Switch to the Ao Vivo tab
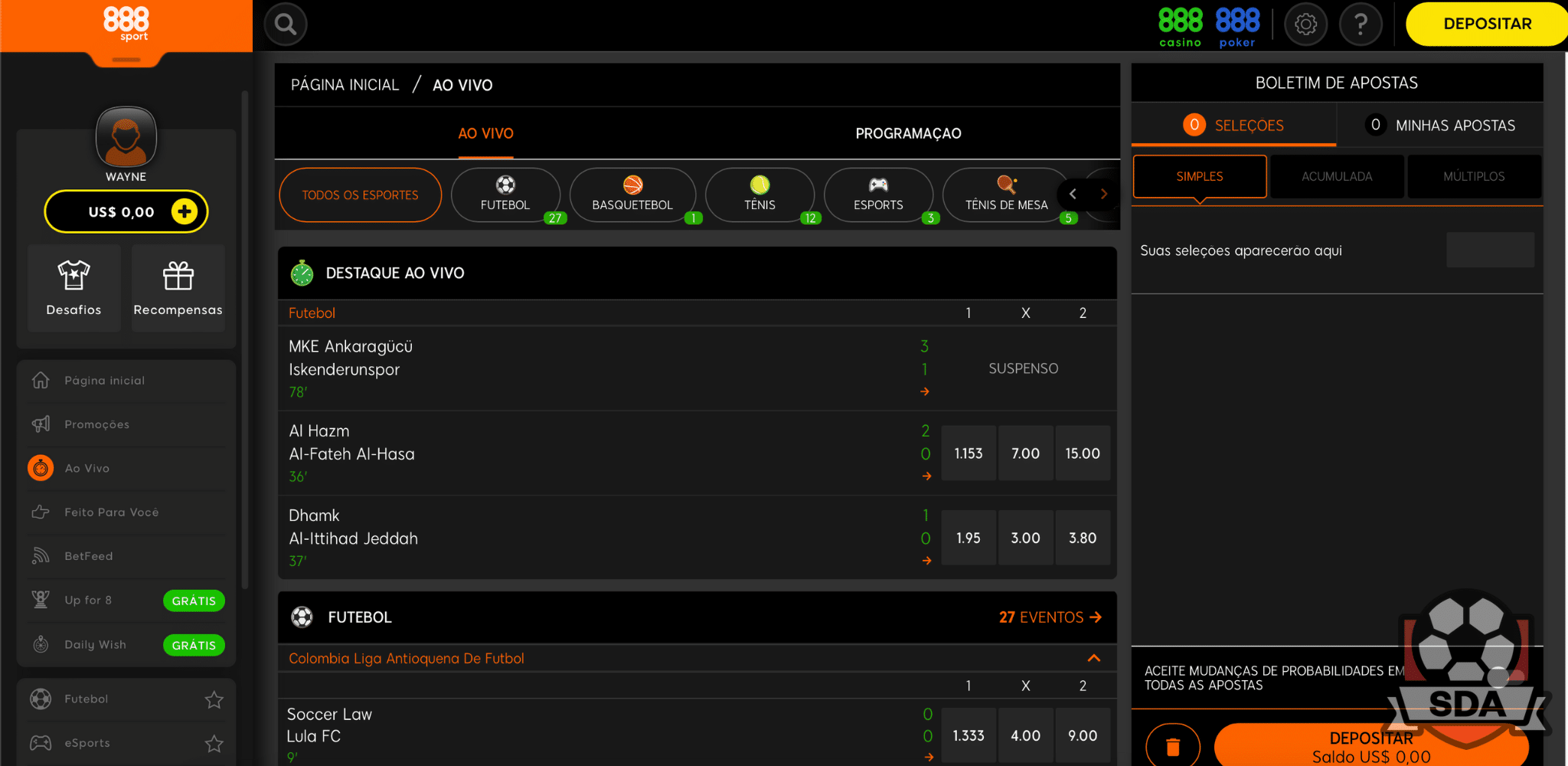Screen dimensions: 1568x766 coord(485,133)
